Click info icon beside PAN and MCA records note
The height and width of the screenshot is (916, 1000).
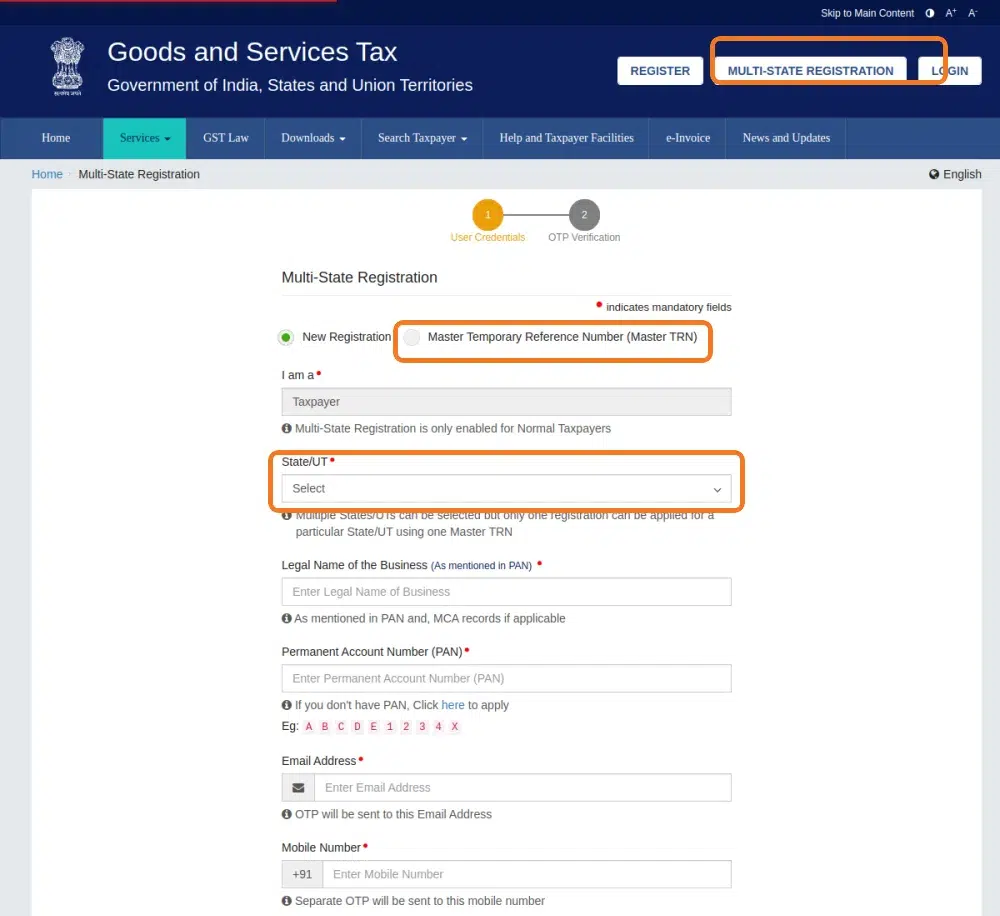click(287, 618)
